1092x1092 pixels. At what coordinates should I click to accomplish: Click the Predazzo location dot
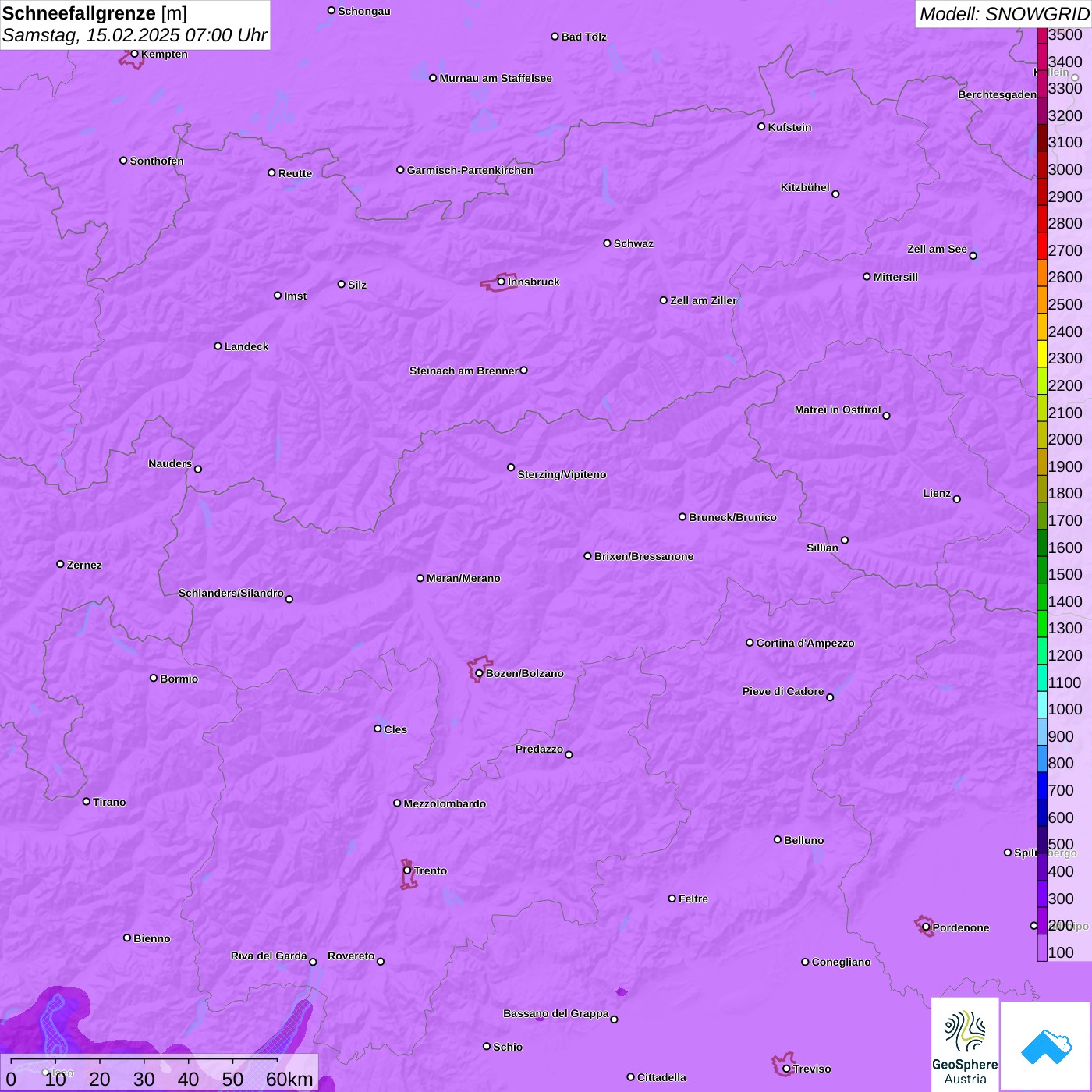click(x=569, y=754)
